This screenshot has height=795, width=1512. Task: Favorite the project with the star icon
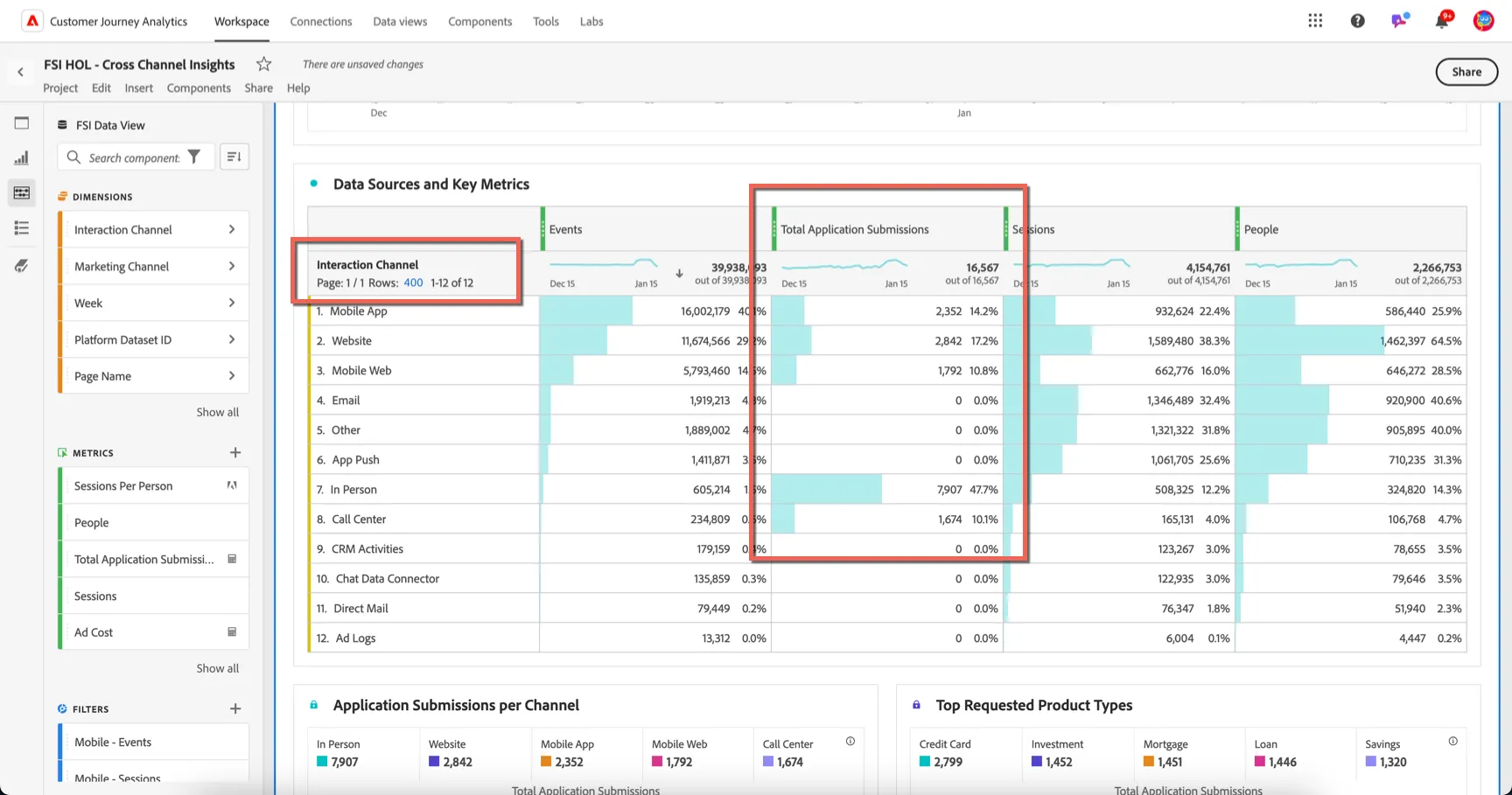263,64
